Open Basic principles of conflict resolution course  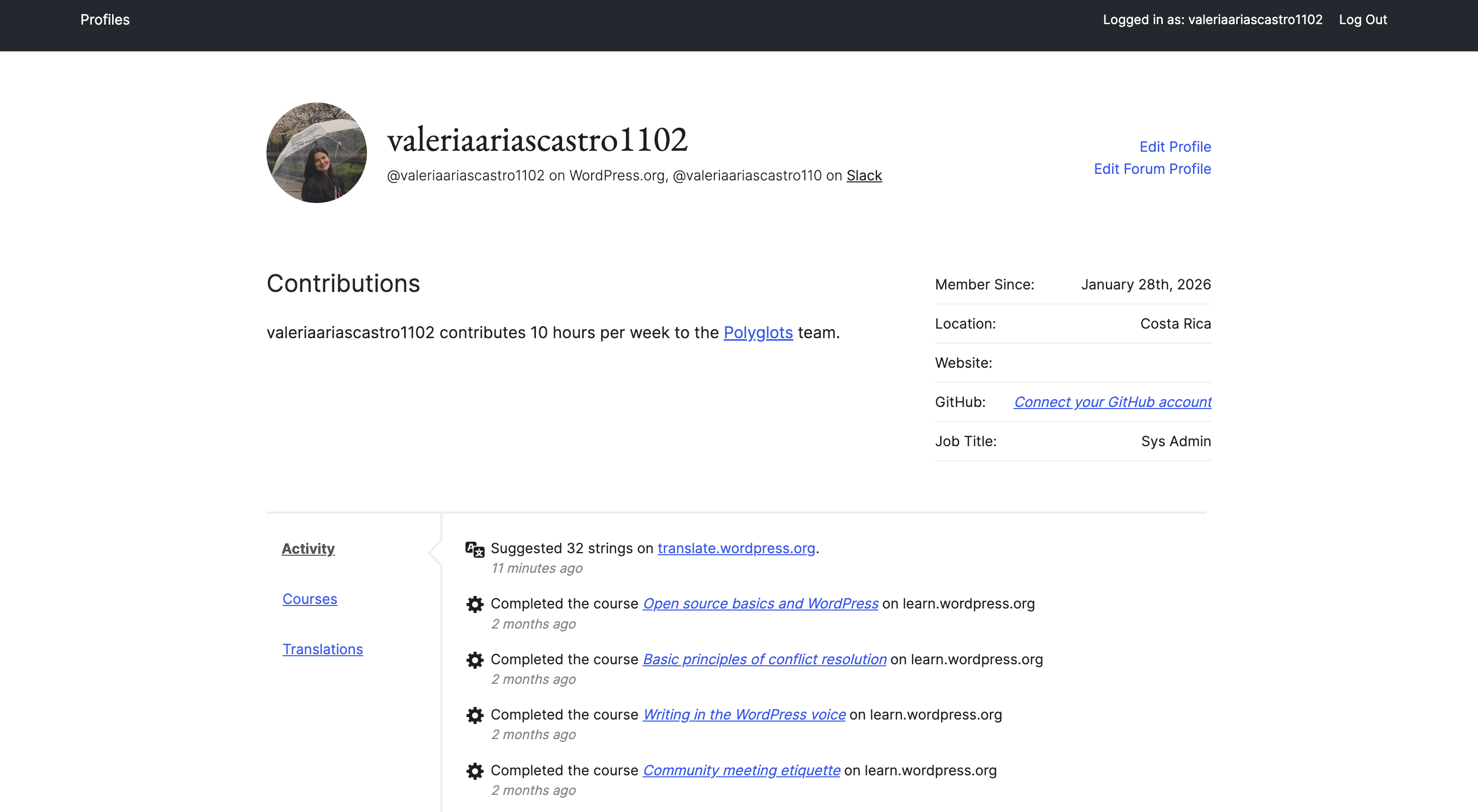[764, 659]
